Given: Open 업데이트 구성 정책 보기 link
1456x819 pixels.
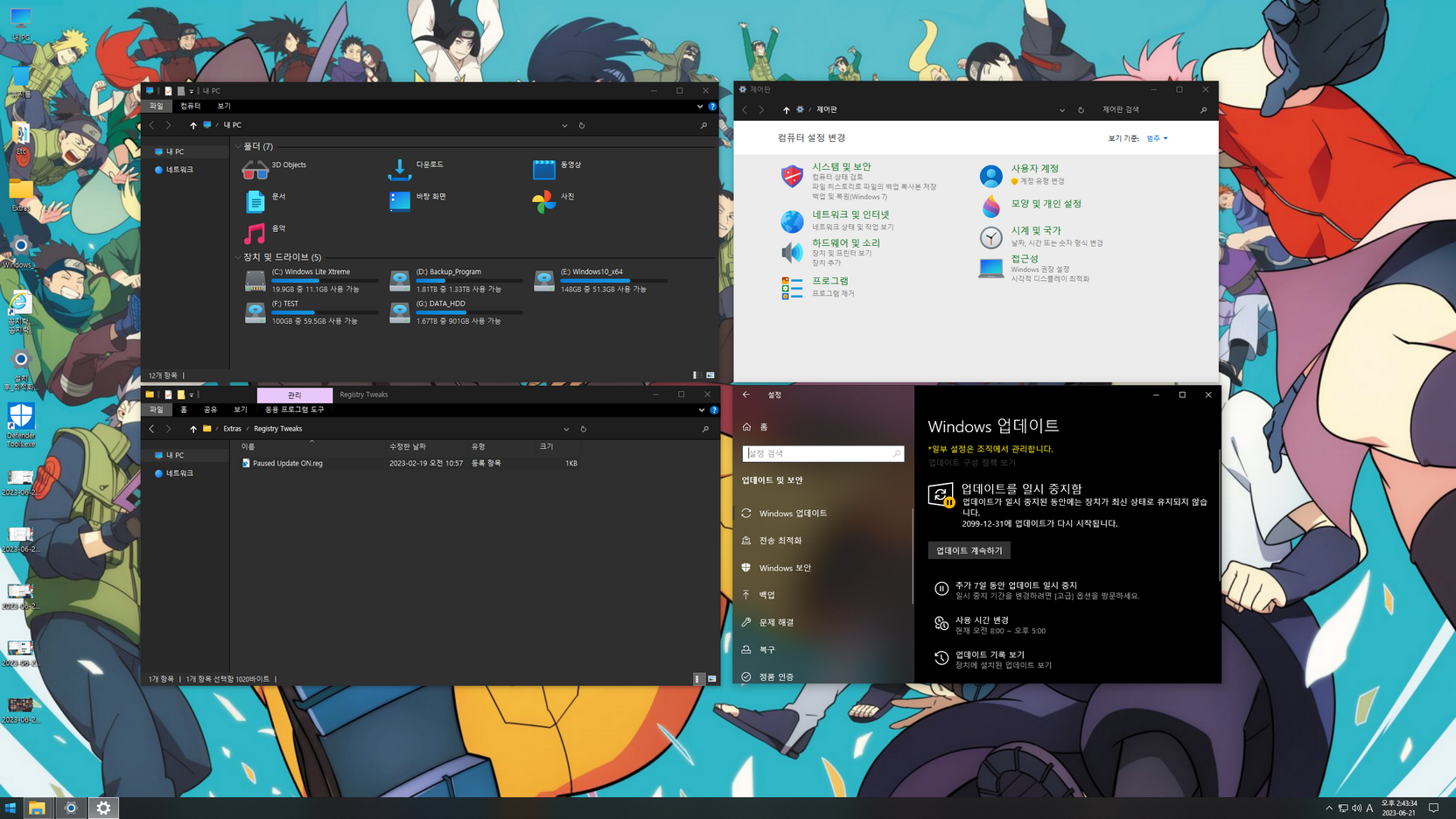Looking at the screenshot, I should 972,462.
